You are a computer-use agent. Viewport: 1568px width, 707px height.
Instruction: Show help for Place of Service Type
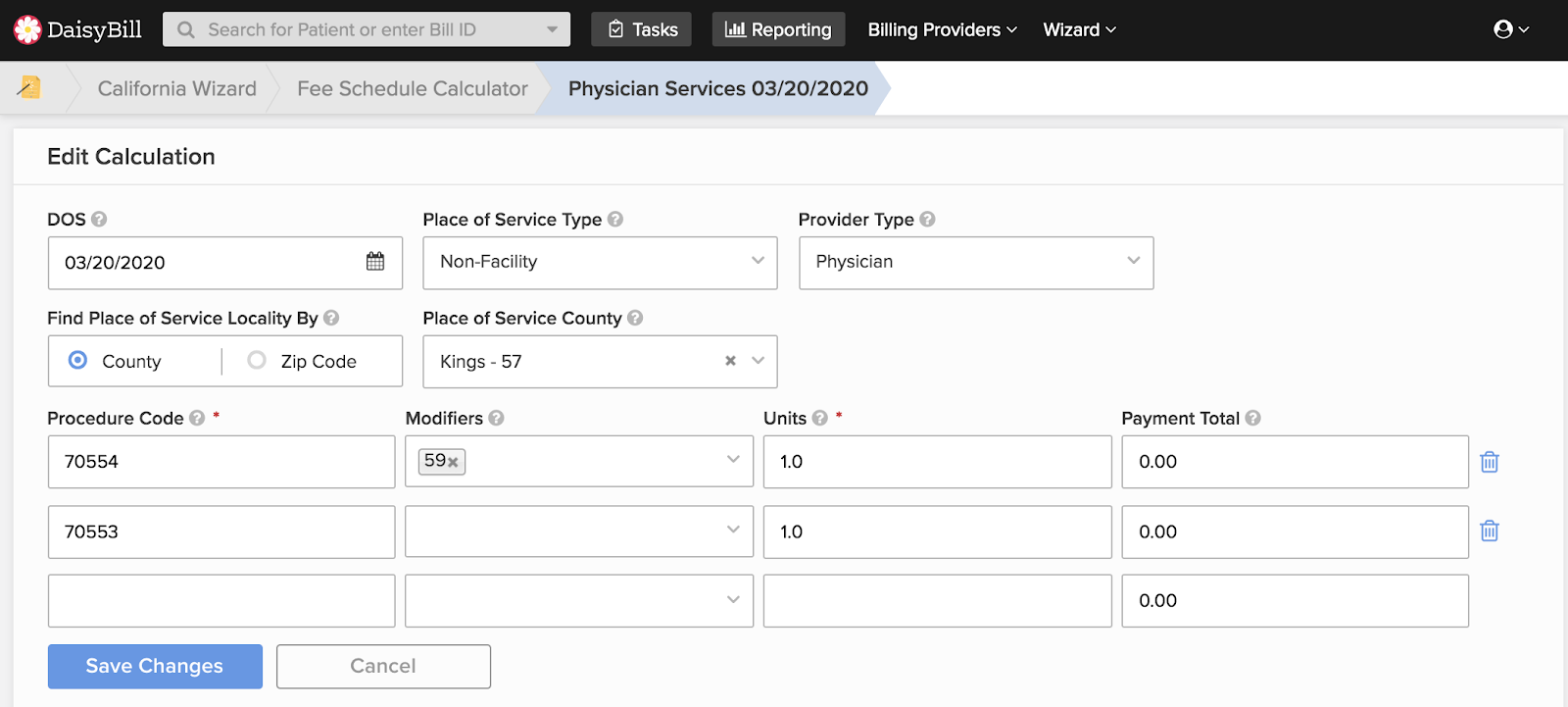click(615, 220)
